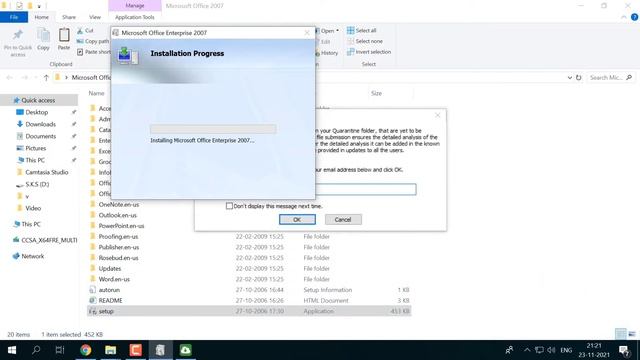Open Downloads in navigation pane
The width and height of the screenshot is (640, 360).
[40, 124]
